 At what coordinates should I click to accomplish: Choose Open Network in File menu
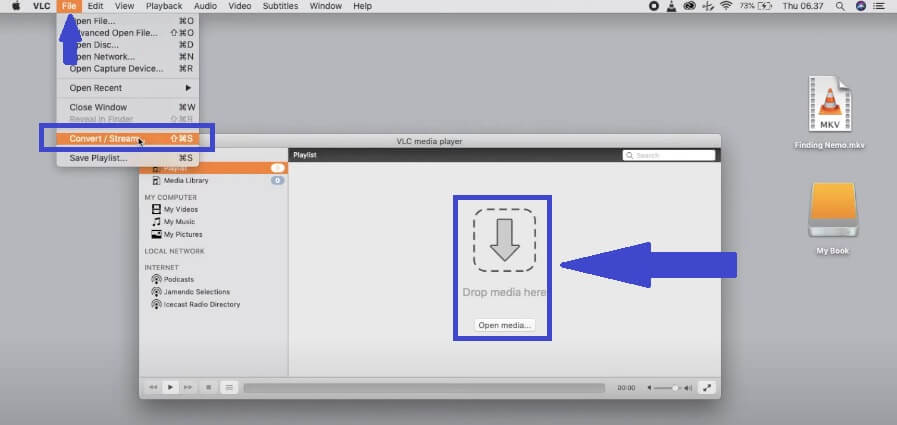click(x=128, y=57)
